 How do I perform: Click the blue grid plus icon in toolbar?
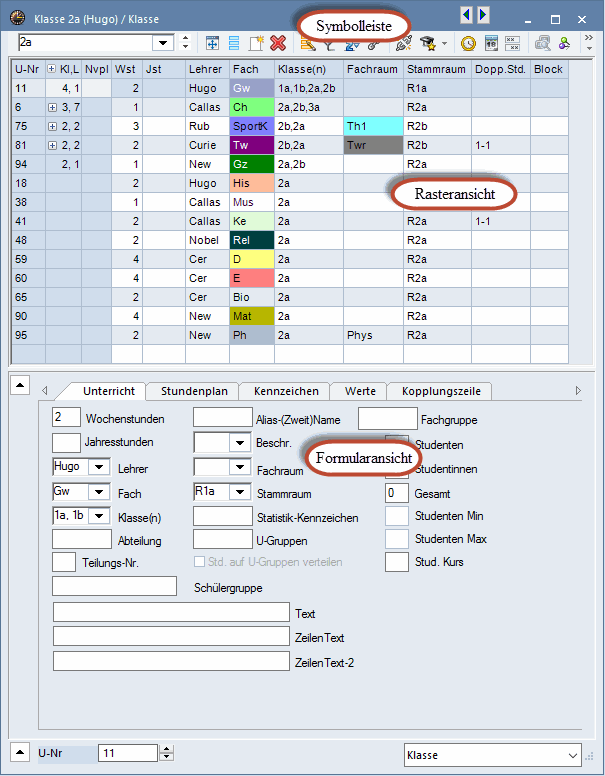[212, 43]
